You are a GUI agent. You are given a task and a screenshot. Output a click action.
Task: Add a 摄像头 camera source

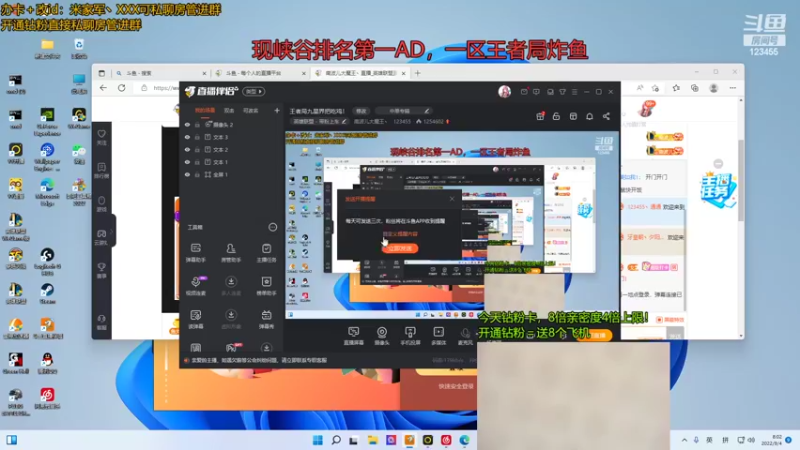click(382, 336)
